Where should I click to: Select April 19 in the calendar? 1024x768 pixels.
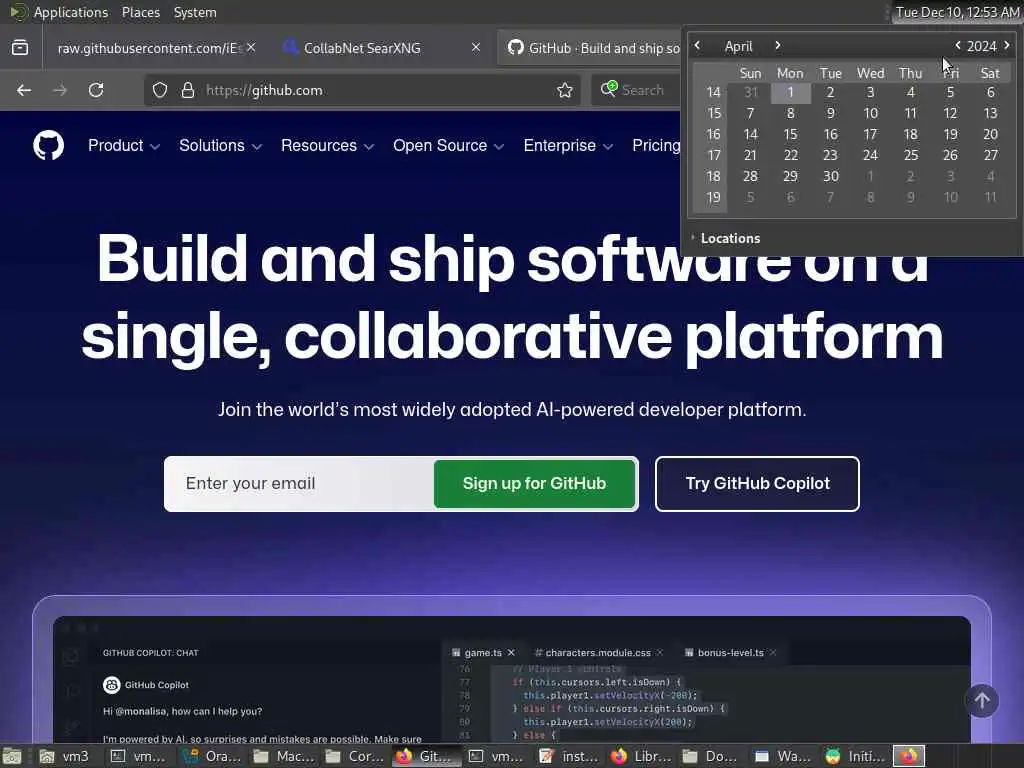click(950, 135)
